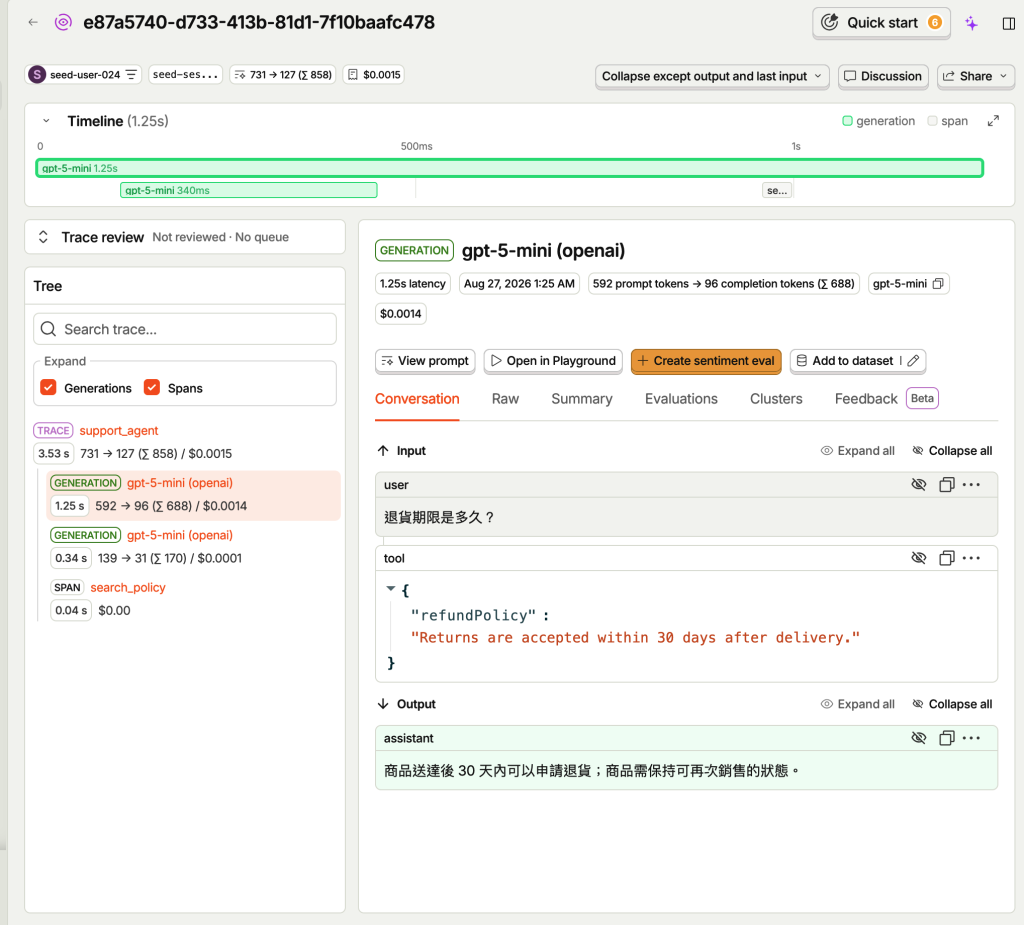Click Create sentiment eval button
1024x925 pixels.
click(x=706, y=361)
